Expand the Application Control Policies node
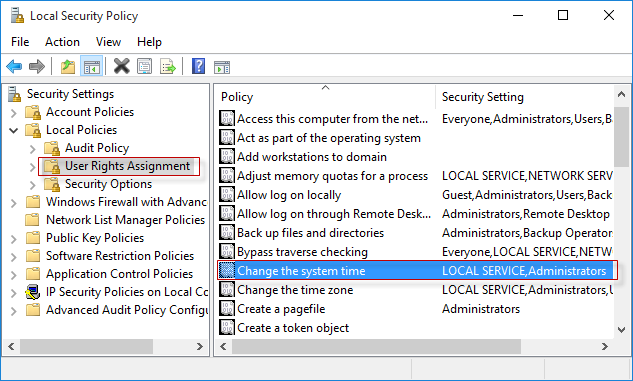 (x=13, y=274)
